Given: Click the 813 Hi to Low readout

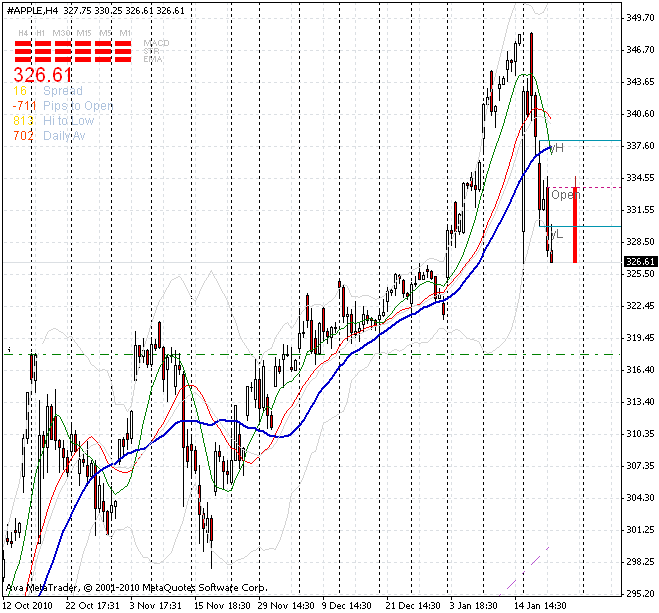Looking at the screenshot, I should click(x=53, y=121).
